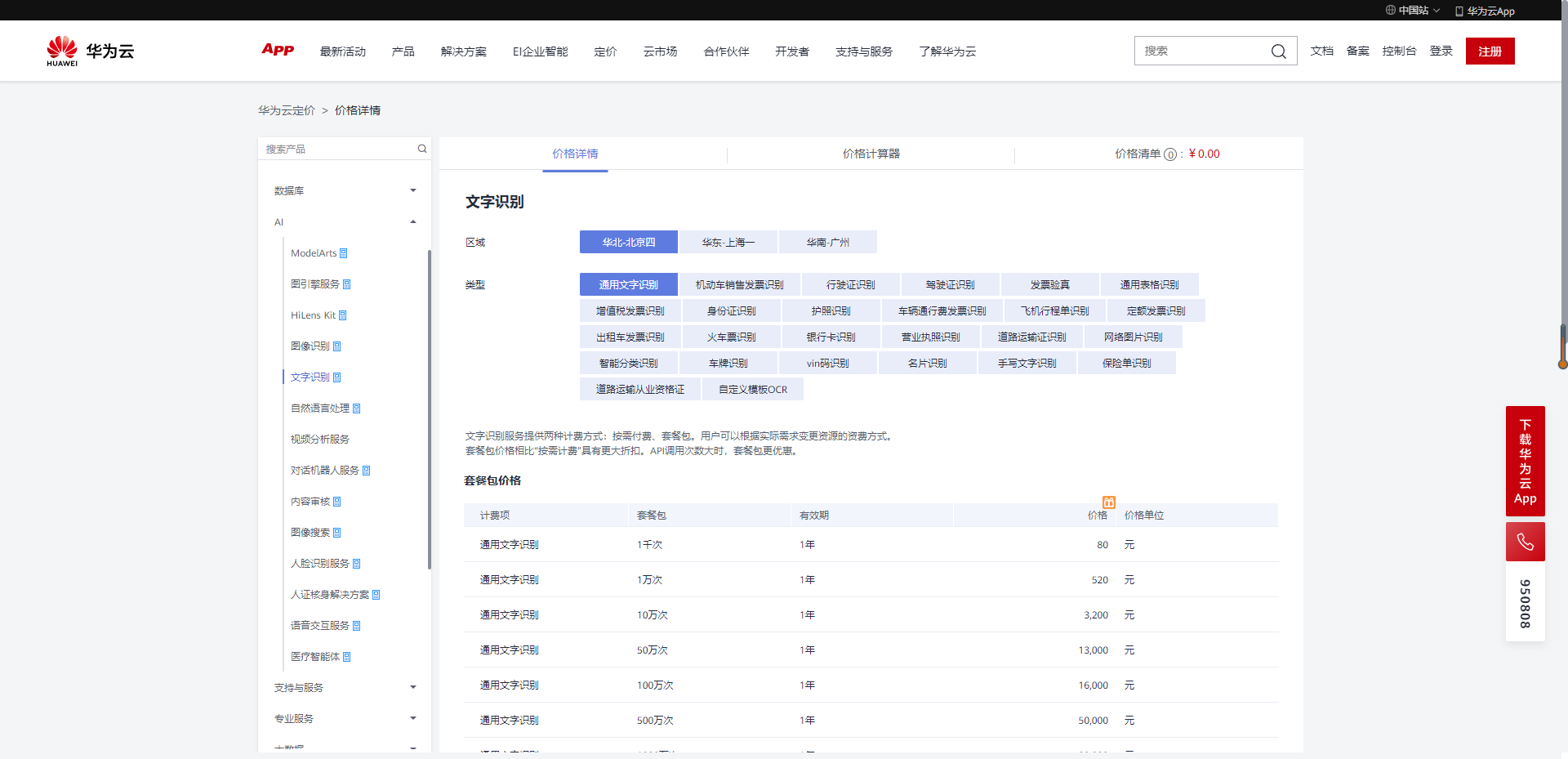Open the EI企业智能 menu
The height and width of the screenshot is (759, 1568).
pos(541,51)
